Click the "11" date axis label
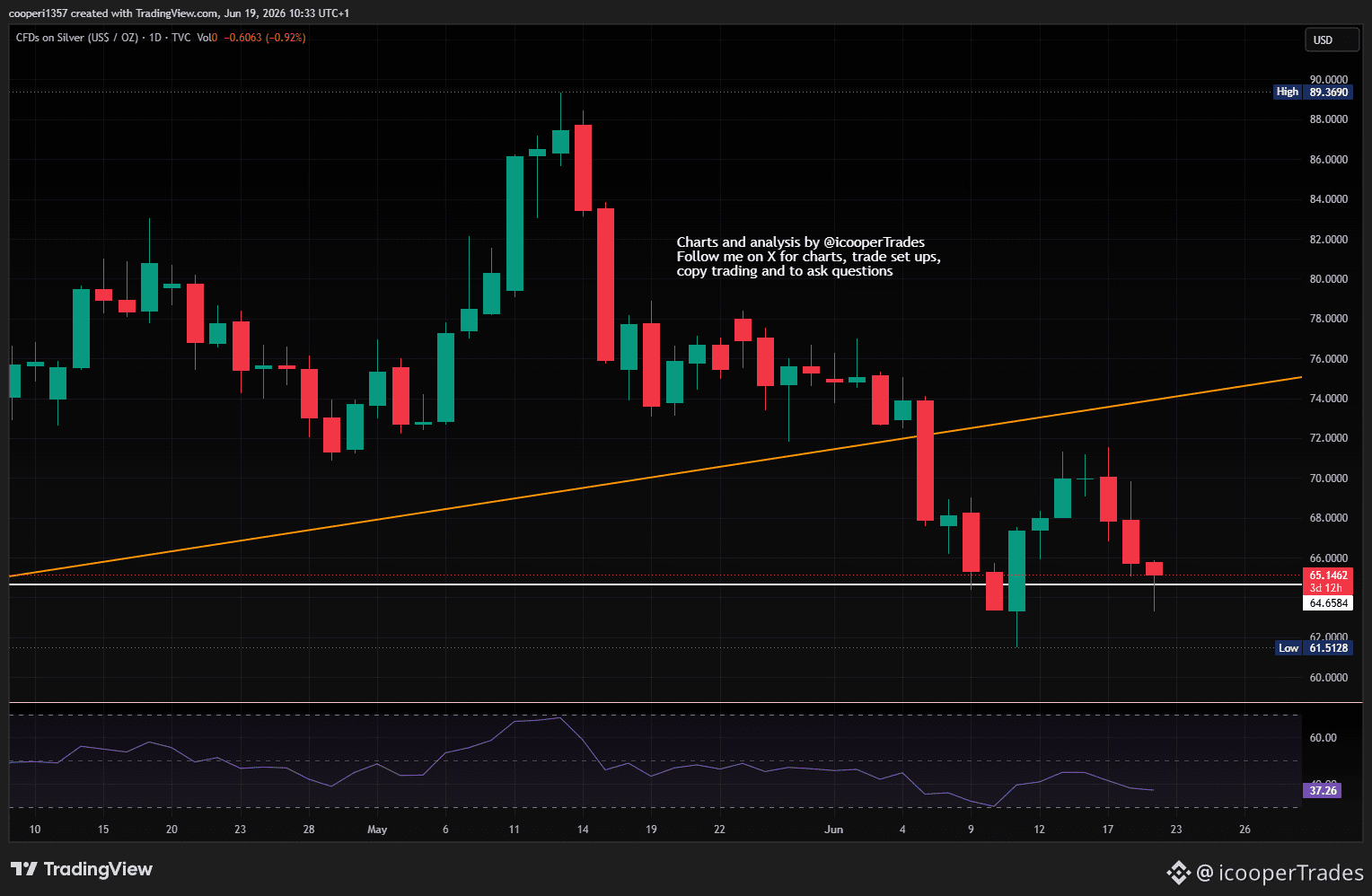This screenshot has width=1372, height=896. [514, 830]
